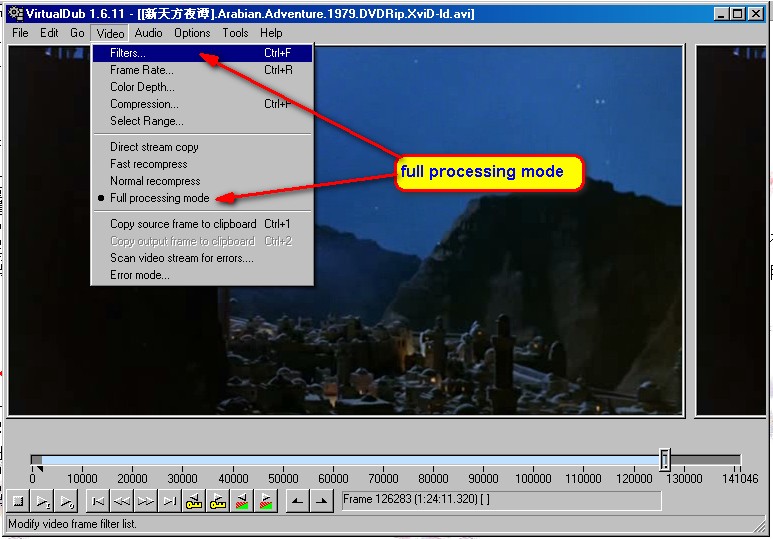Image resolution: width=773 pixels, height=539 pixels.
Task: Click the status bar help text
Action: click(x=72, y=524)
